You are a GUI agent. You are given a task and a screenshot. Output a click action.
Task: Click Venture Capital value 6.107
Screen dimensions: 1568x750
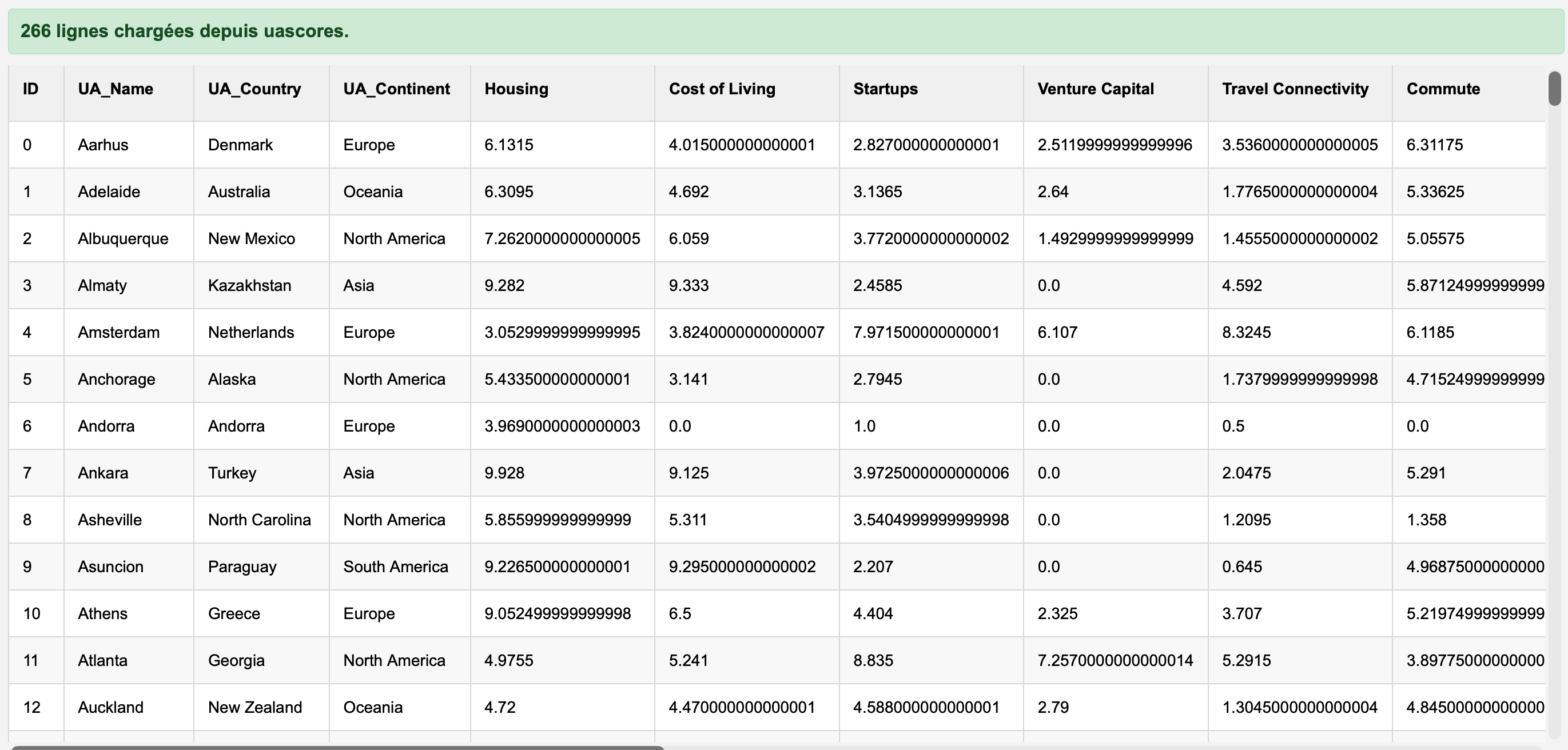1116,332
